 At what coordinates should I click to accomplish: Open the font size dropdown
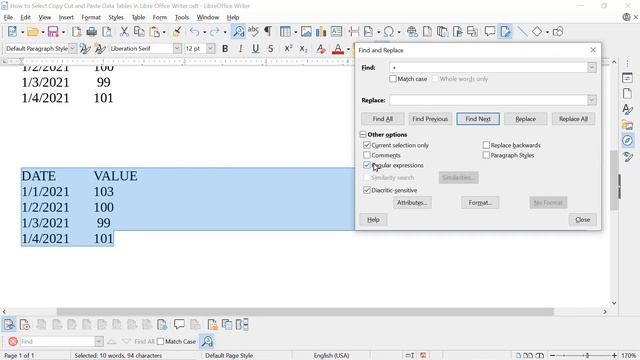[210, 49]
